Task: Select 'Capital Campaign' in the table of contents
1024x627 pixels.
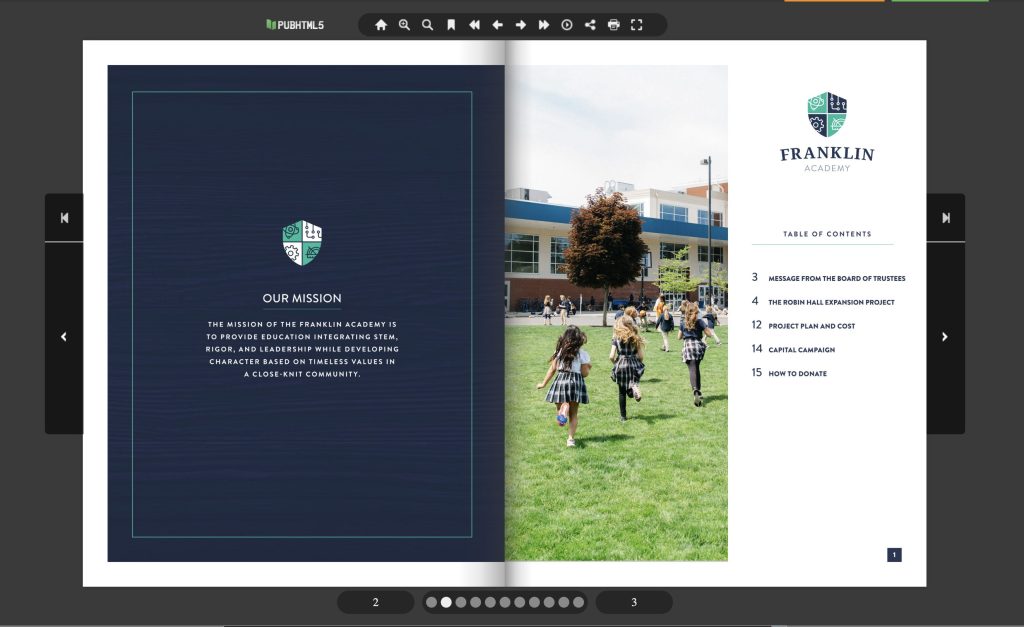Action: (x=803, y=349)
